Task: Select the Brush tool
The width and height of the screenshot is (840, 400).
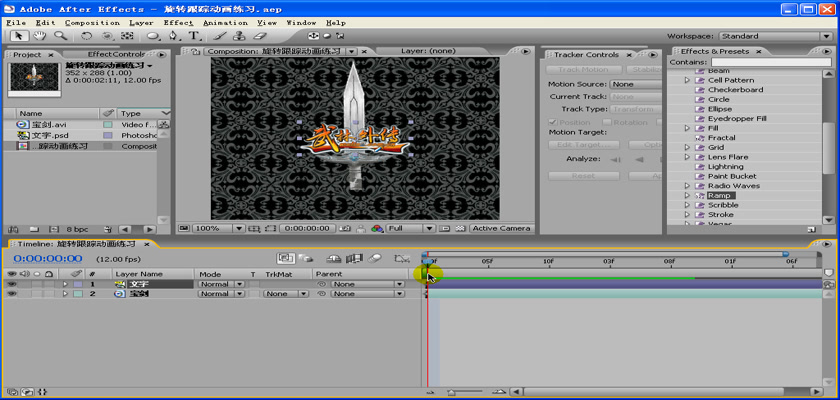Action: click(220, 36)
